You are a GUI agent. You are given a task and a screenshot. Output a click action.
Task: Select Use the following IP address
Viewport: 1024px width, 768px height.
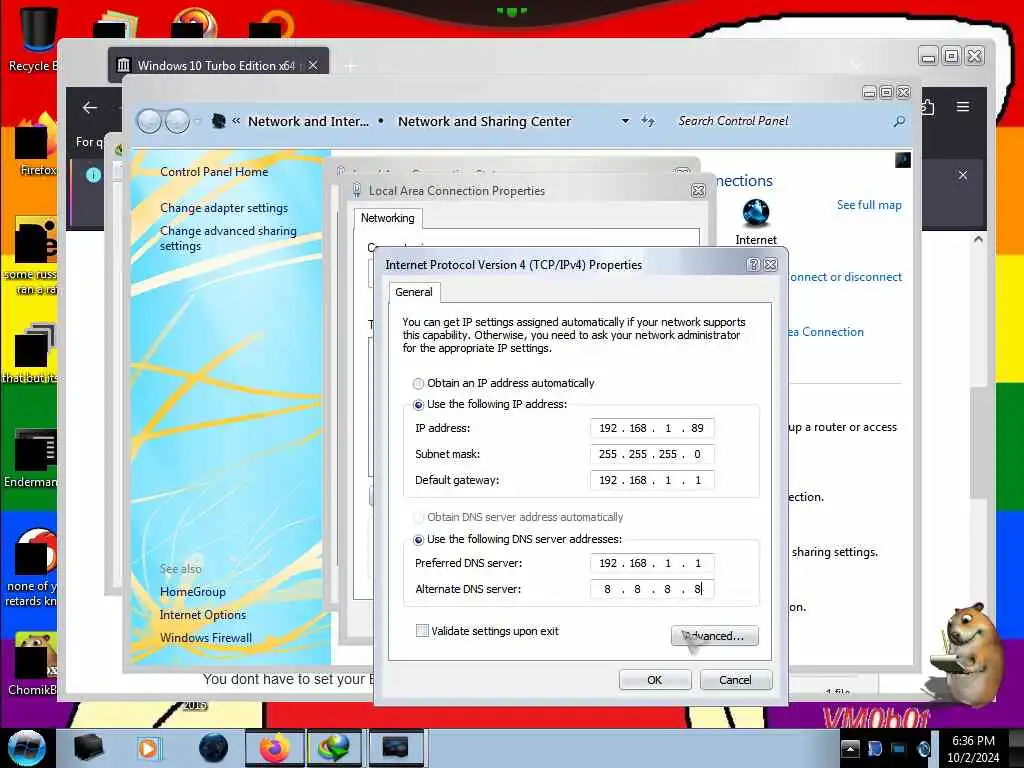click(x=419, y=405)
